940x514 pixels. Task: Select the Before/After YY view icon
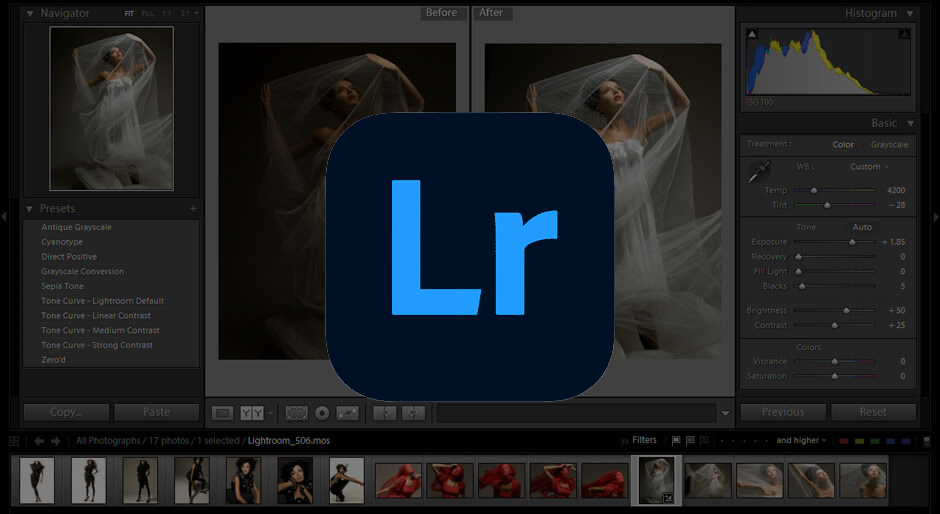point(252,413)
